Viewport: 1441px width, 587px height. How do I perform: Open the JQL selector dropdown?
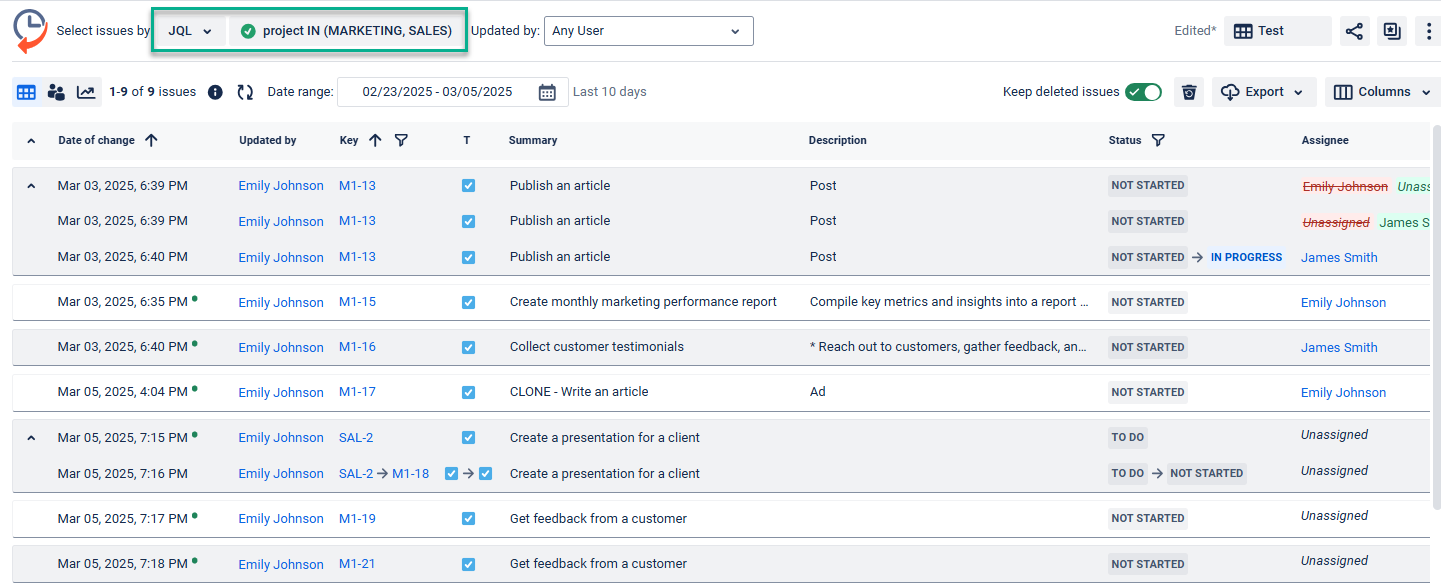click(190, 31)
